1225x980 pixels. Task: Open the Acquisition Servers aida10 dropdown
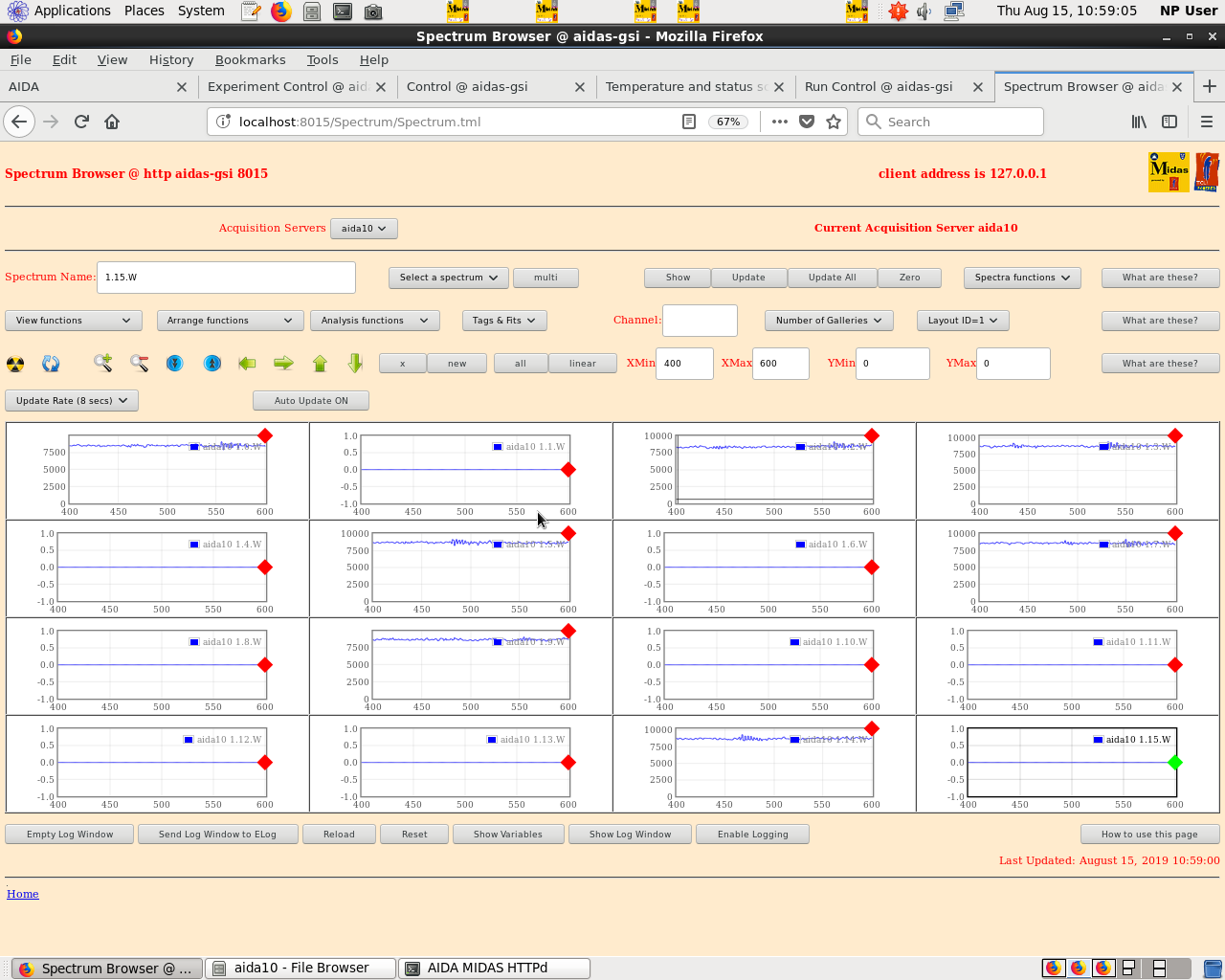tap(364, 229)
